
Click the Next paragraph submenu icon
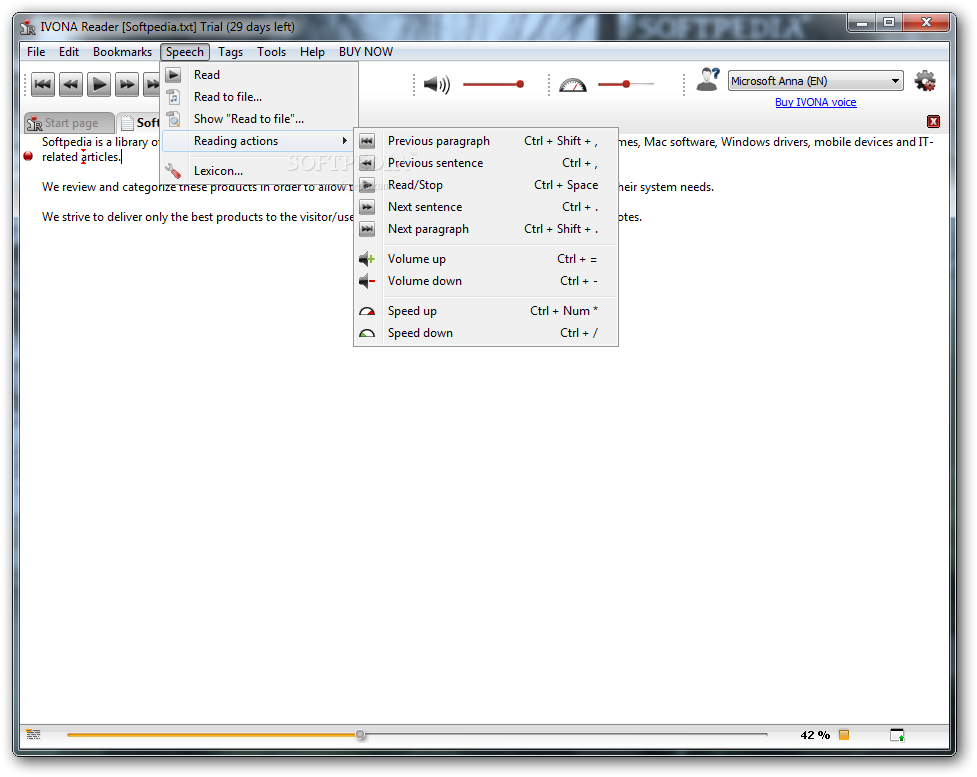368,229
